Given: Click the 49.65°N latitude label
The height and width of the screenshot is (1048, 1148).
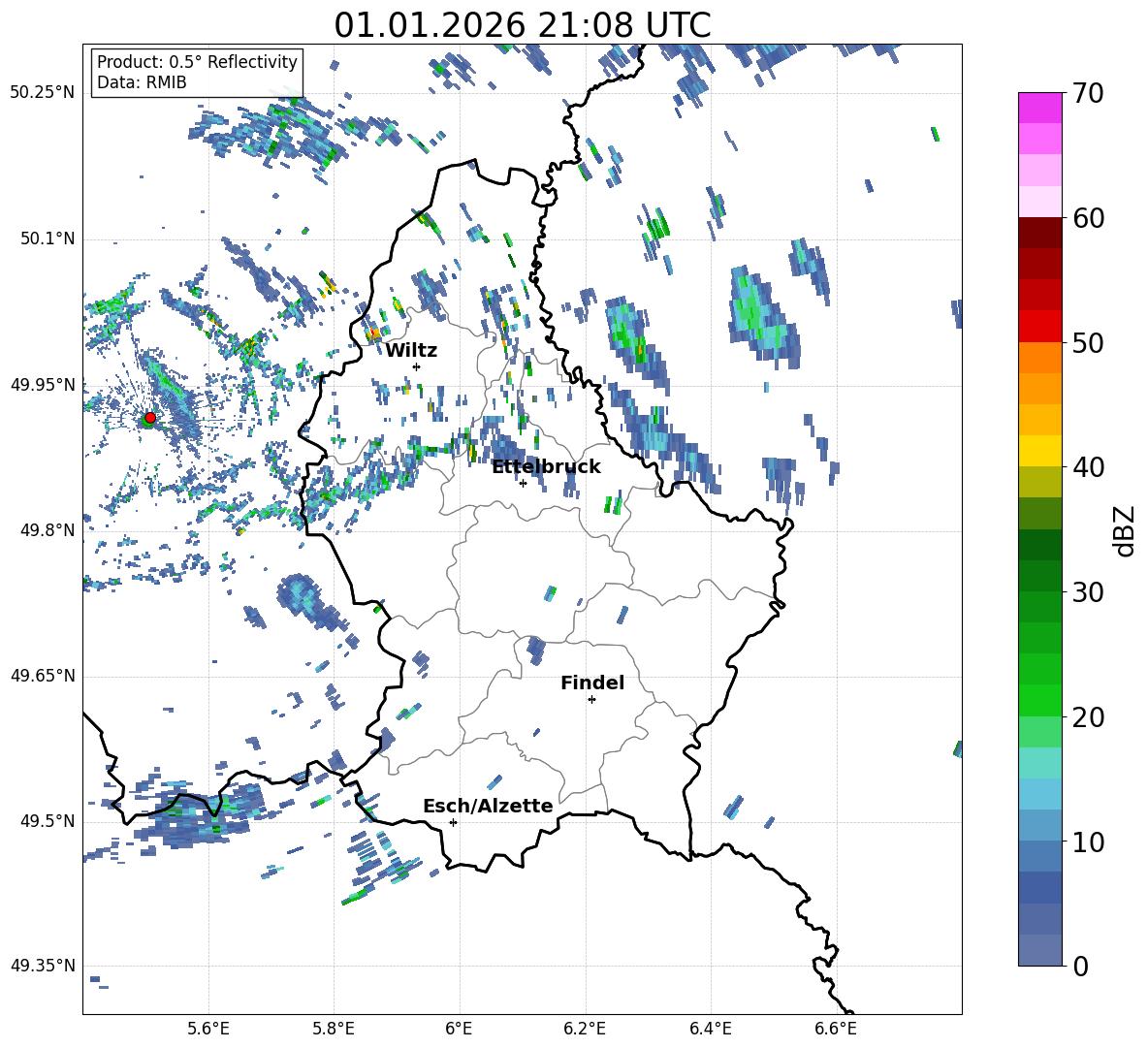Looking at the screenshot, I should [x=43, y=675].
